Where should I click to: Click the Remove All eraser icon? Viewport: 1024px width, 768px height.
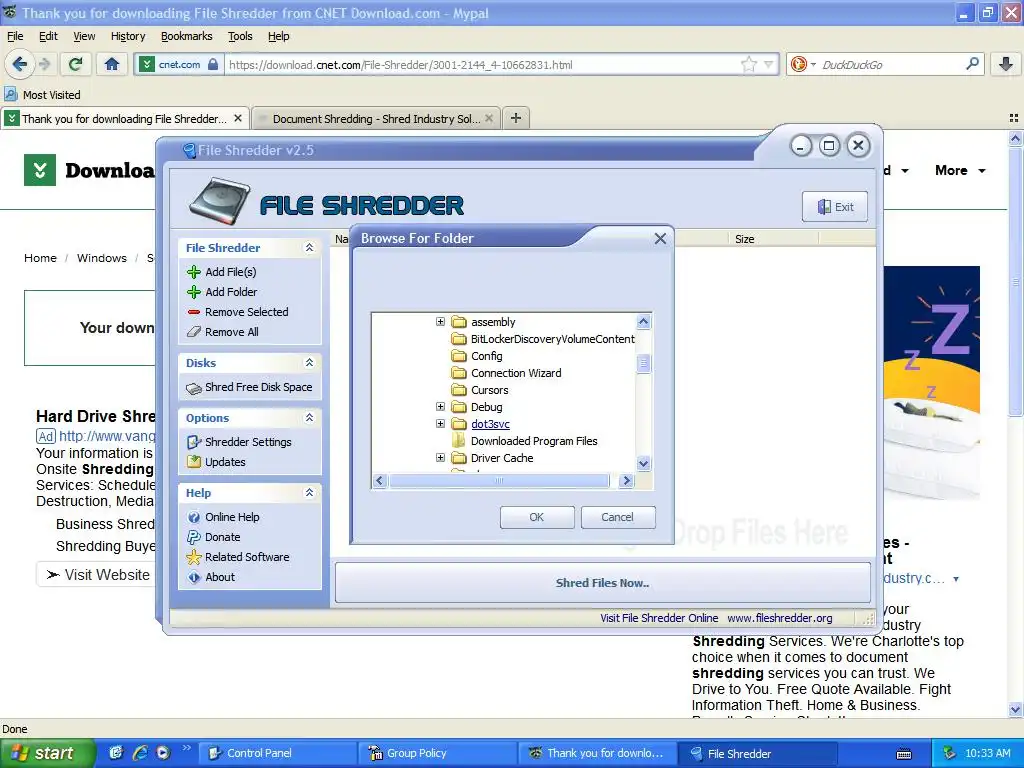pyautogui.click(x=194, y=332)
